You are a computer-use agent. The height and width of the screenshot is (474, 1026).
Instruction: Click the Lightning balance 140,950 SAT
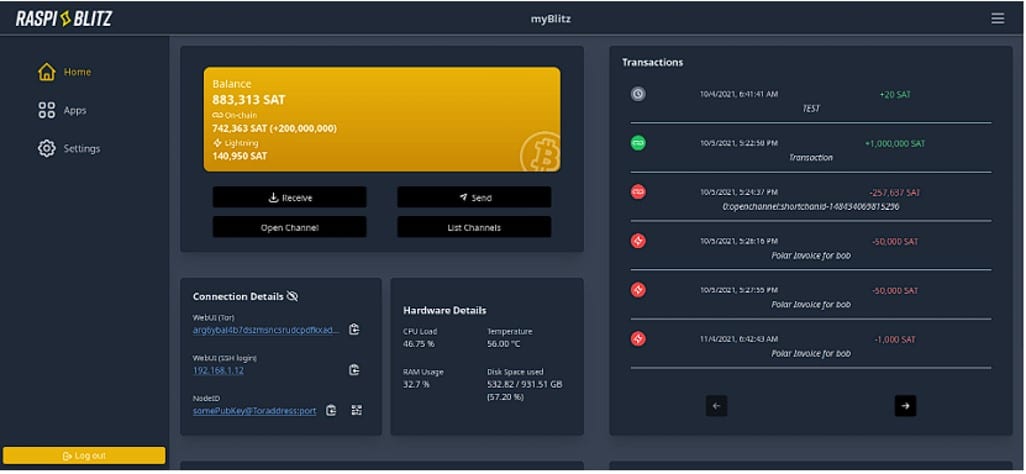pos(239,156)
